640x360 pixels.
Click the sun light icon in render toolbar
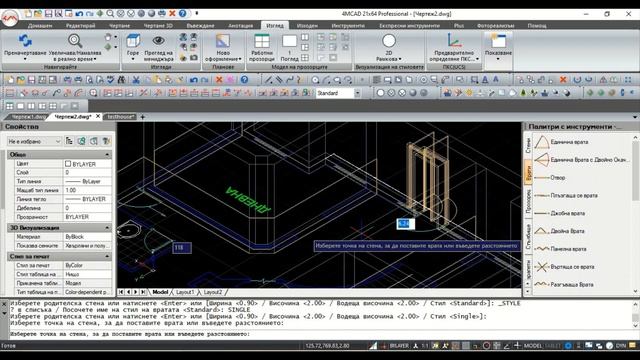[469, 93]
